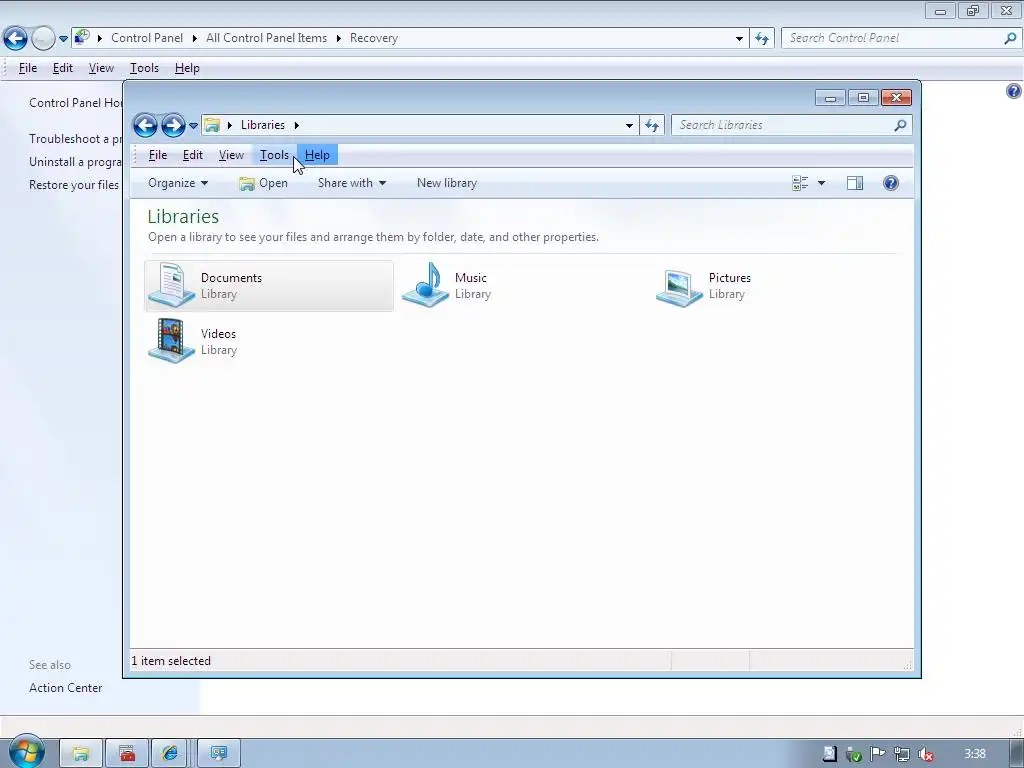Viewport: 1024px width, 768px height.
Task: Refresh the Control Panel window
Action: pyautogui.click(x=761, y=39)
